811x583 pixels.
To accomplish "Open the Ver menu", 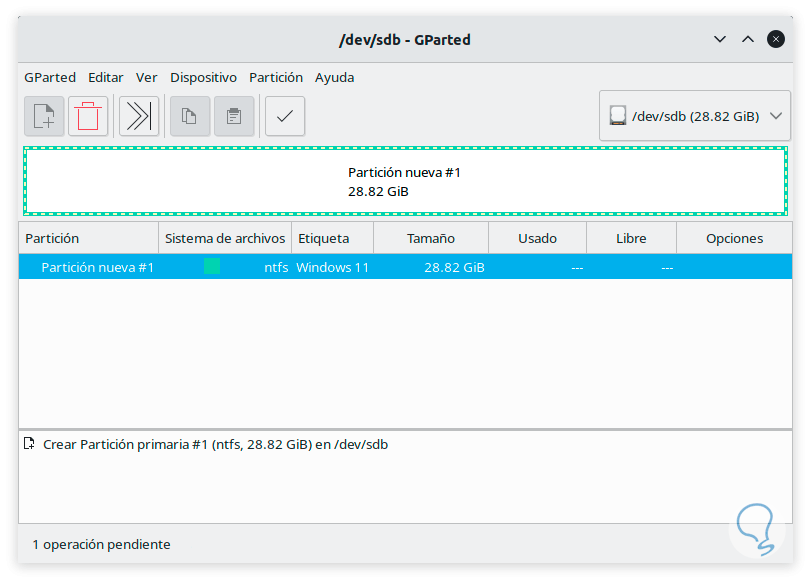I will pos(146,78).
